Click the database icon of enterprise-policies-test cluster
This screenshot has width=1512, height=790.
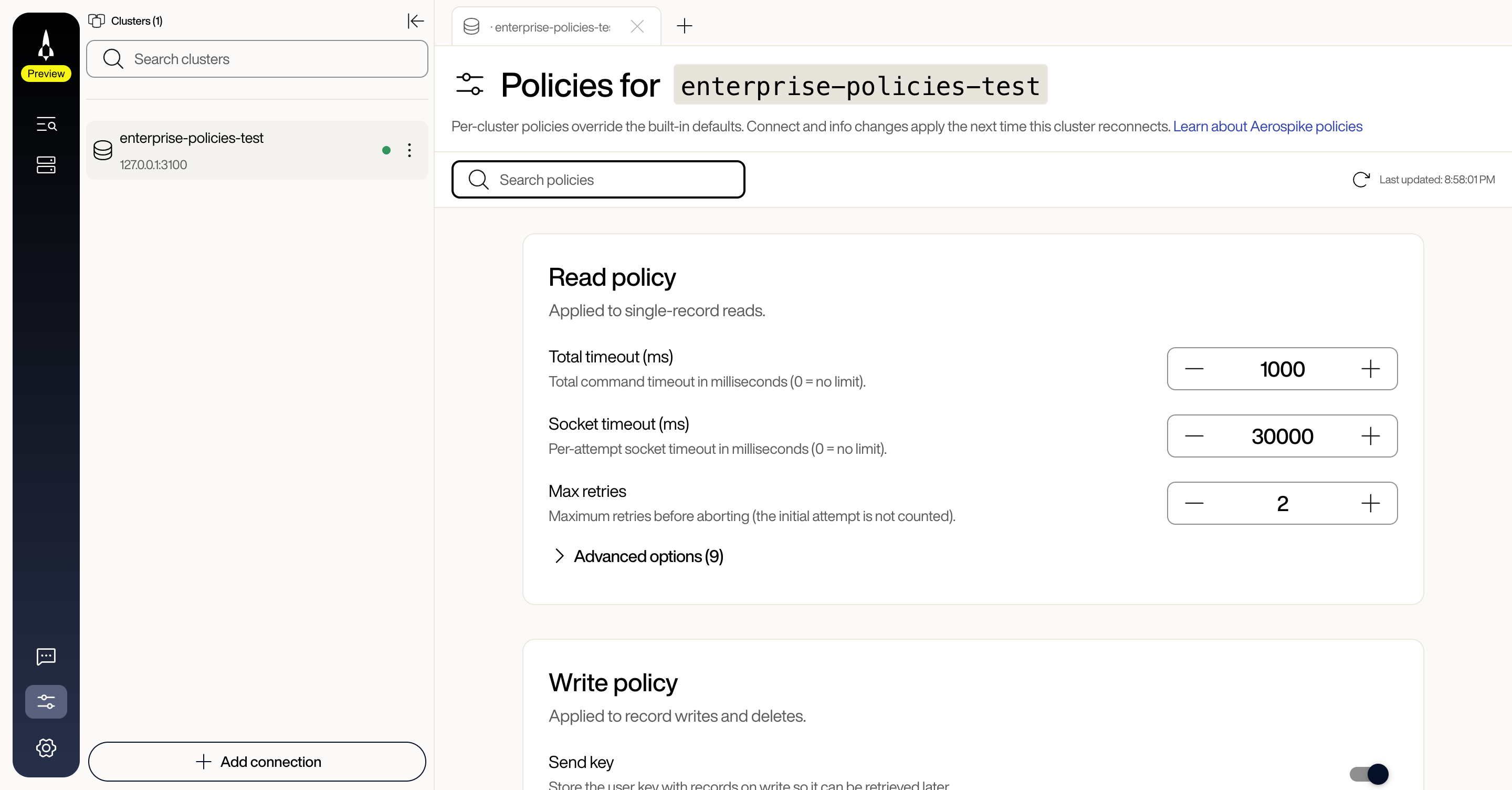click(103, 150)
